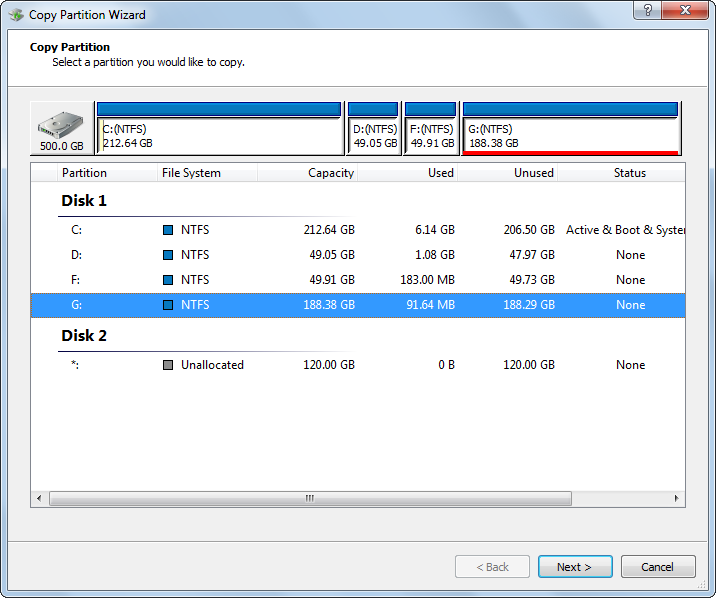Open the help question mark button
This screenshot has width=716, height=598.
click(x=648, y=10)
